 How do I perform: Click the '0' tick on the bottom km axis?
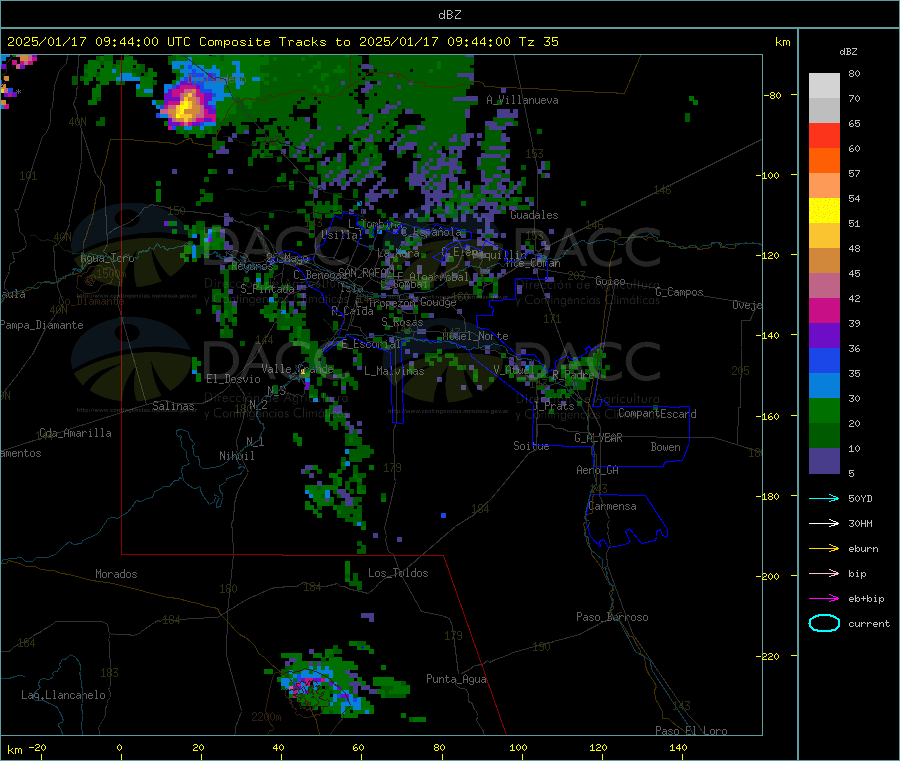(x=119, y=747)
